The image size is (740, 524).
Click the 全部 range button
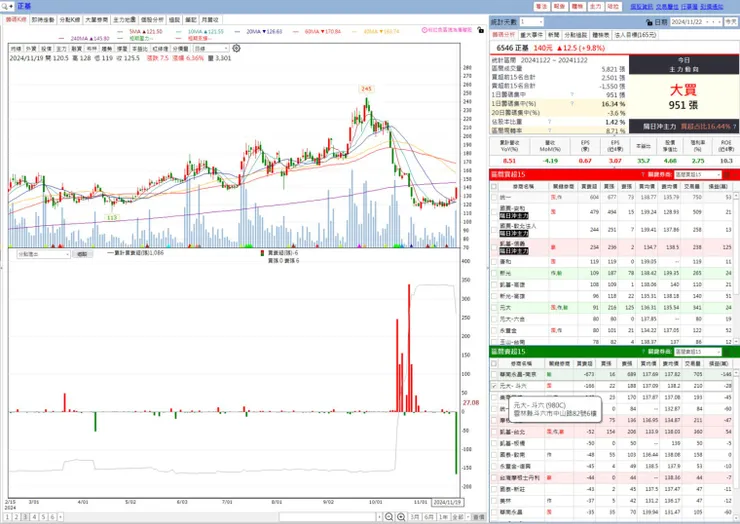[457, 517]
